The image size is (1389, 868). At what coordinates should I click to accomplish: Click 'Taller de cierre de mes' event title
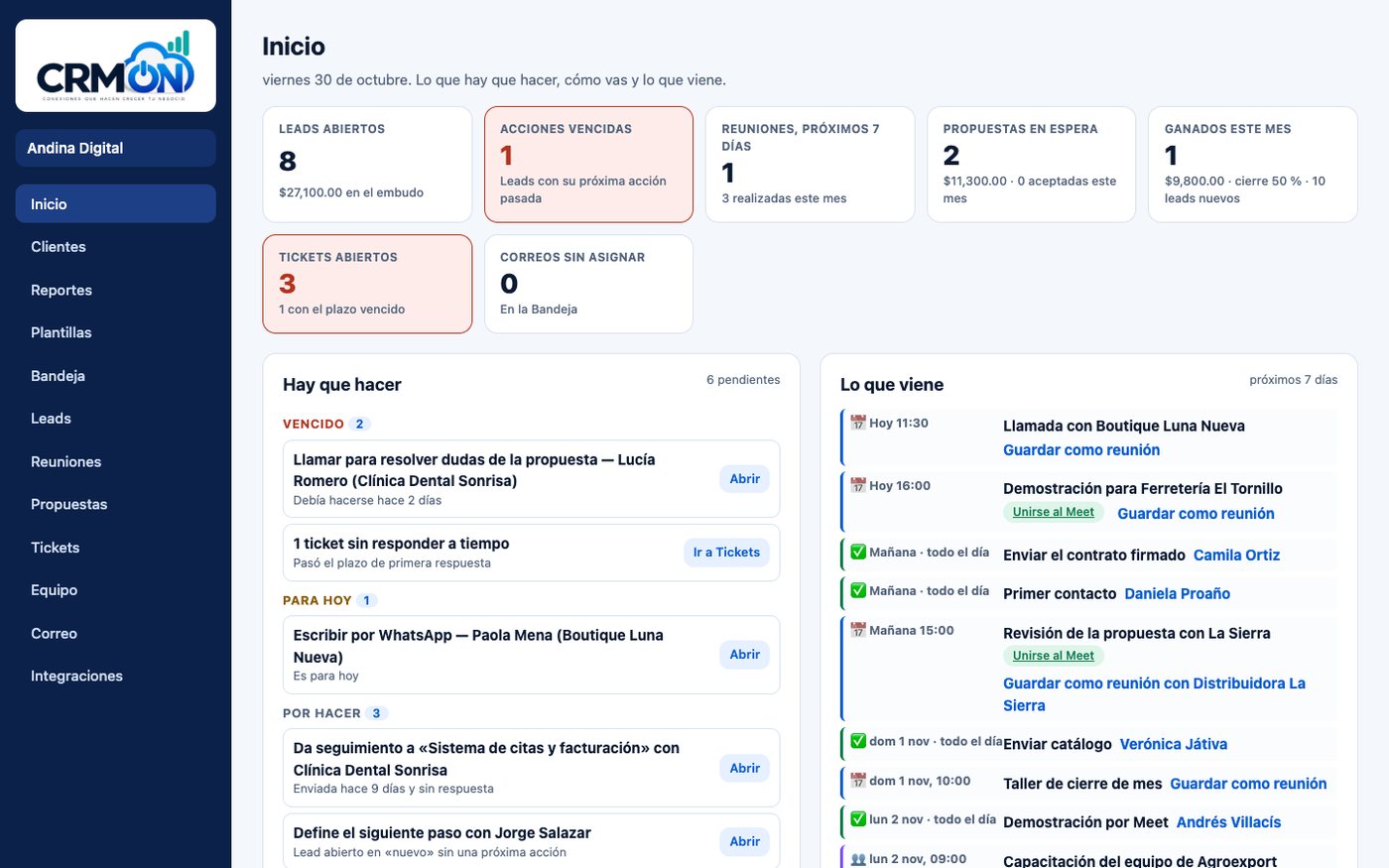tap(1082, 784)
